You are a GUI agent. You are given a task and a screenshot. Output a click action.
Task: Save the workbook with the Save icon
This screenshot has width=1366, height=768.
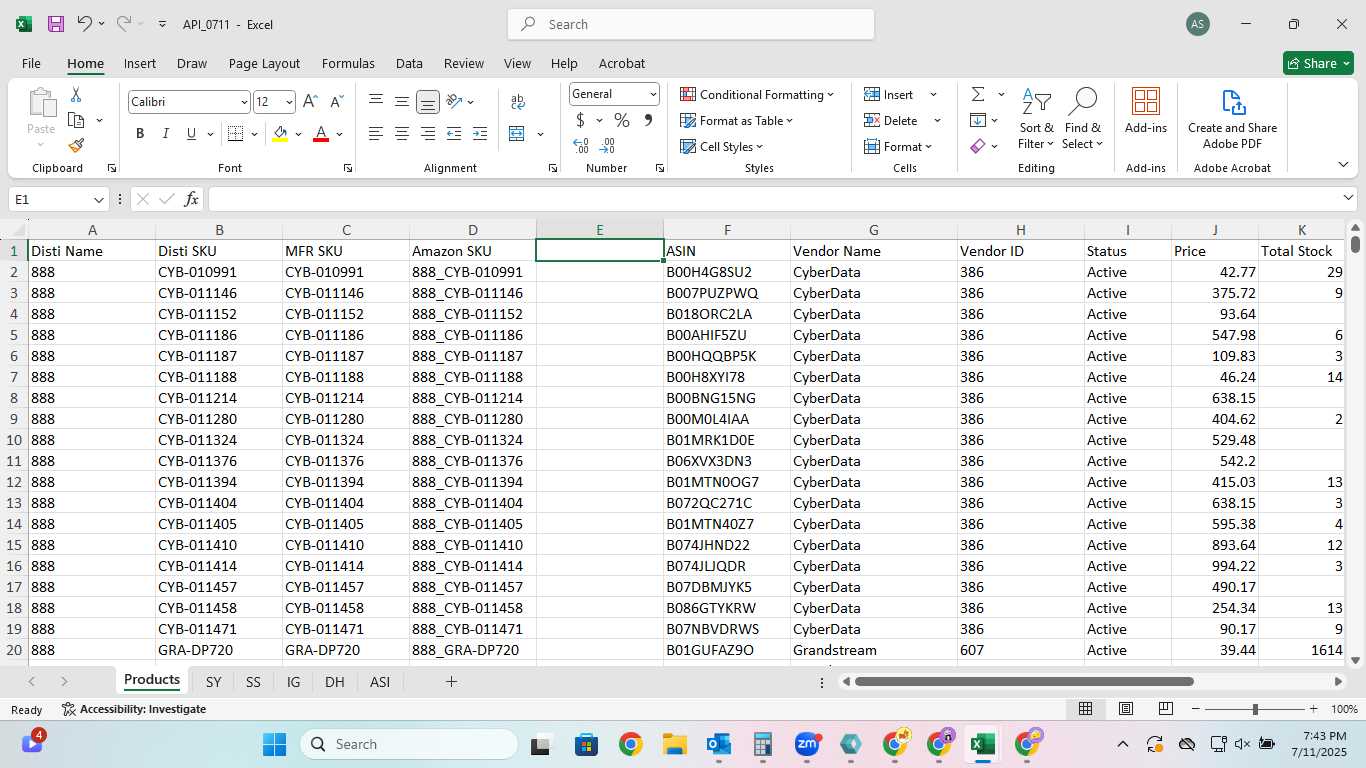pyautogui.click(x=56, y=24)
